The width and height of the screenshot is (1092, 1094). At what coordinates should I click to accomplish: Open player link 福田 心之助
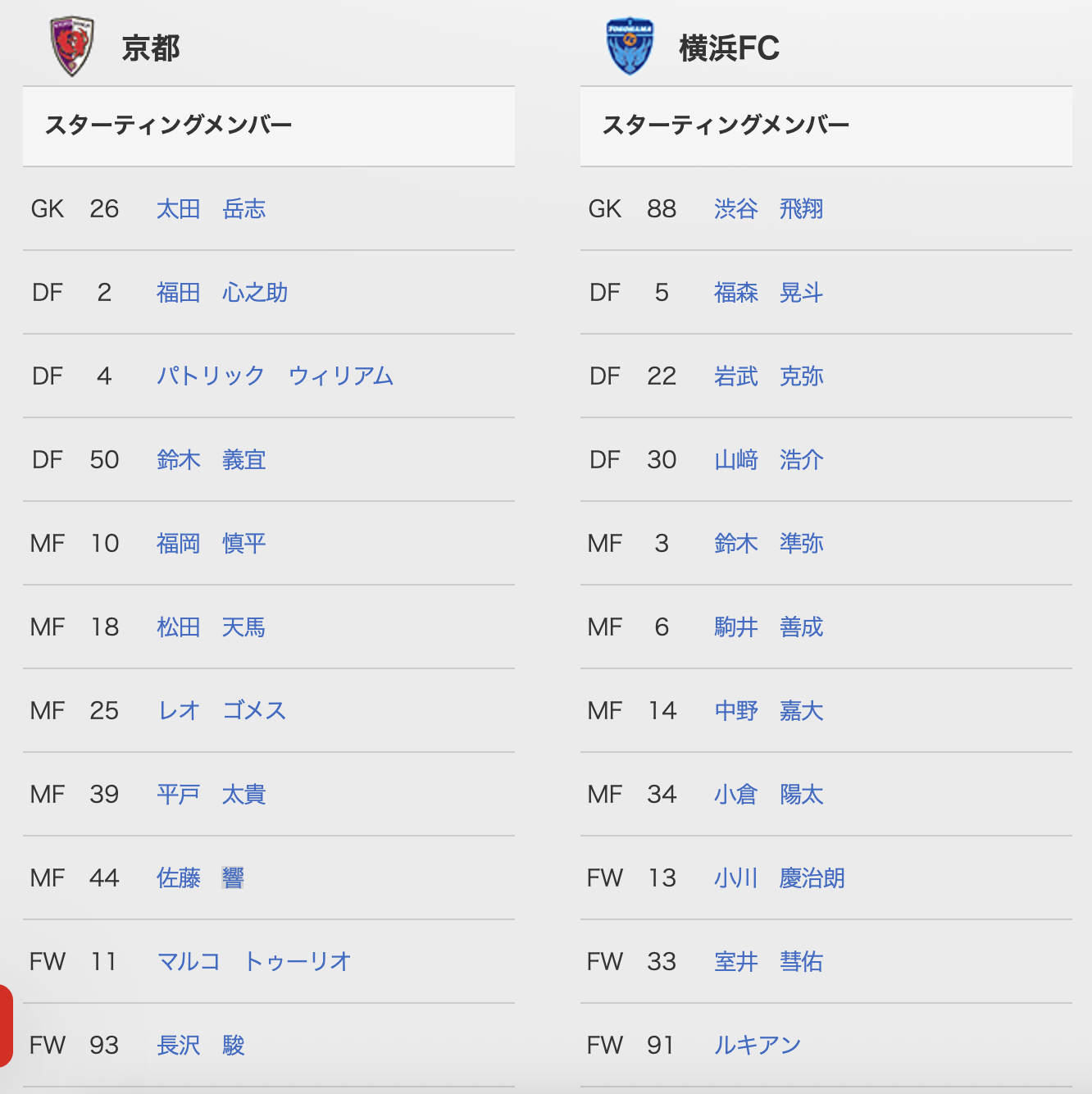[222, 293]
